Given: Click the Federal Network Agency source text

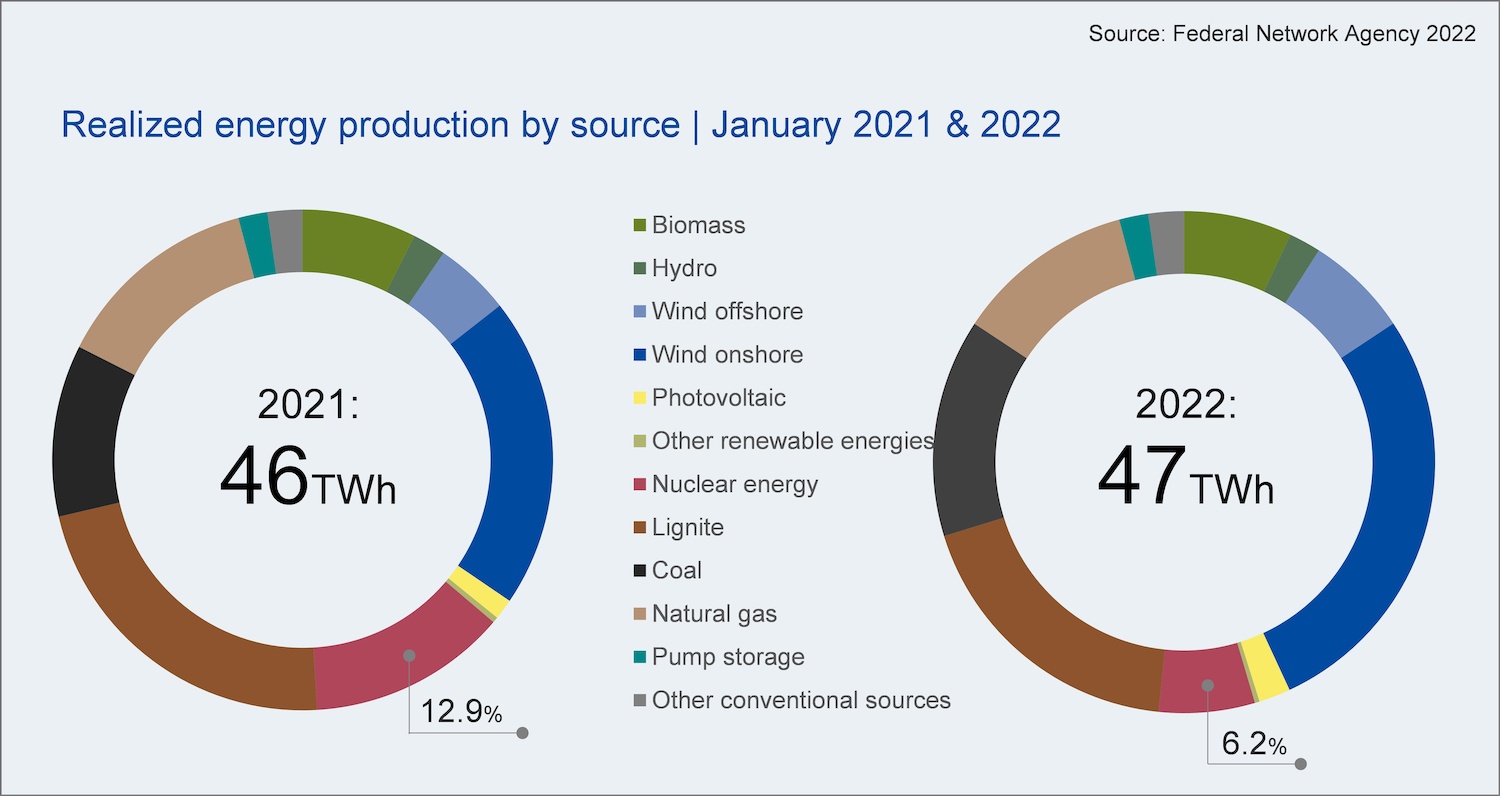Looking at the screenshot, I should (1281, 34).
